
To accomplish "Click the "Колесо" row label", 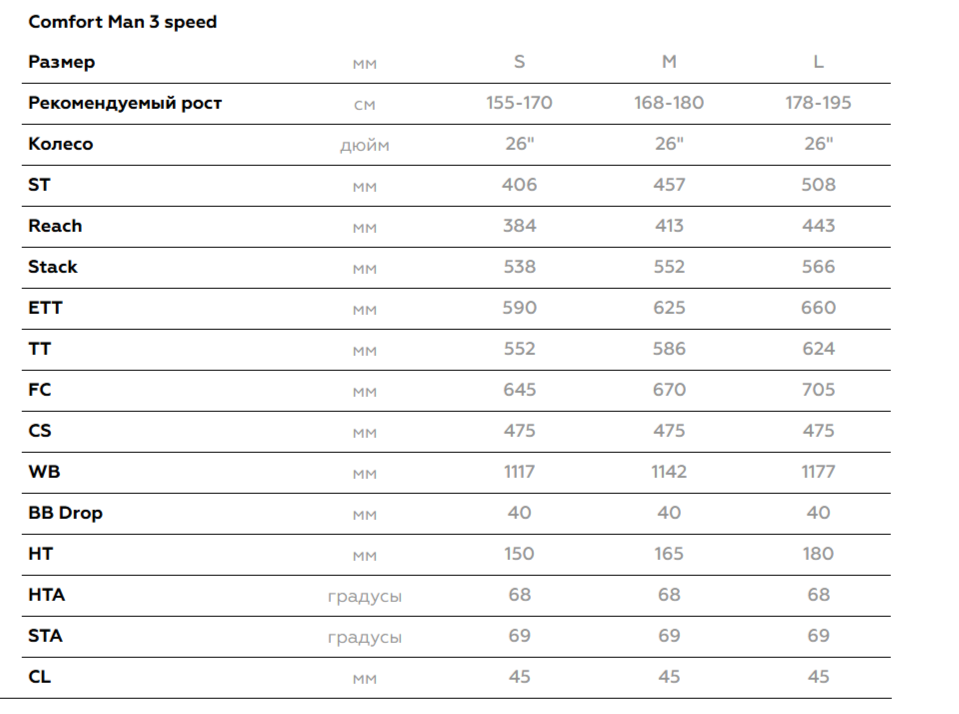I will click(60, 144).
